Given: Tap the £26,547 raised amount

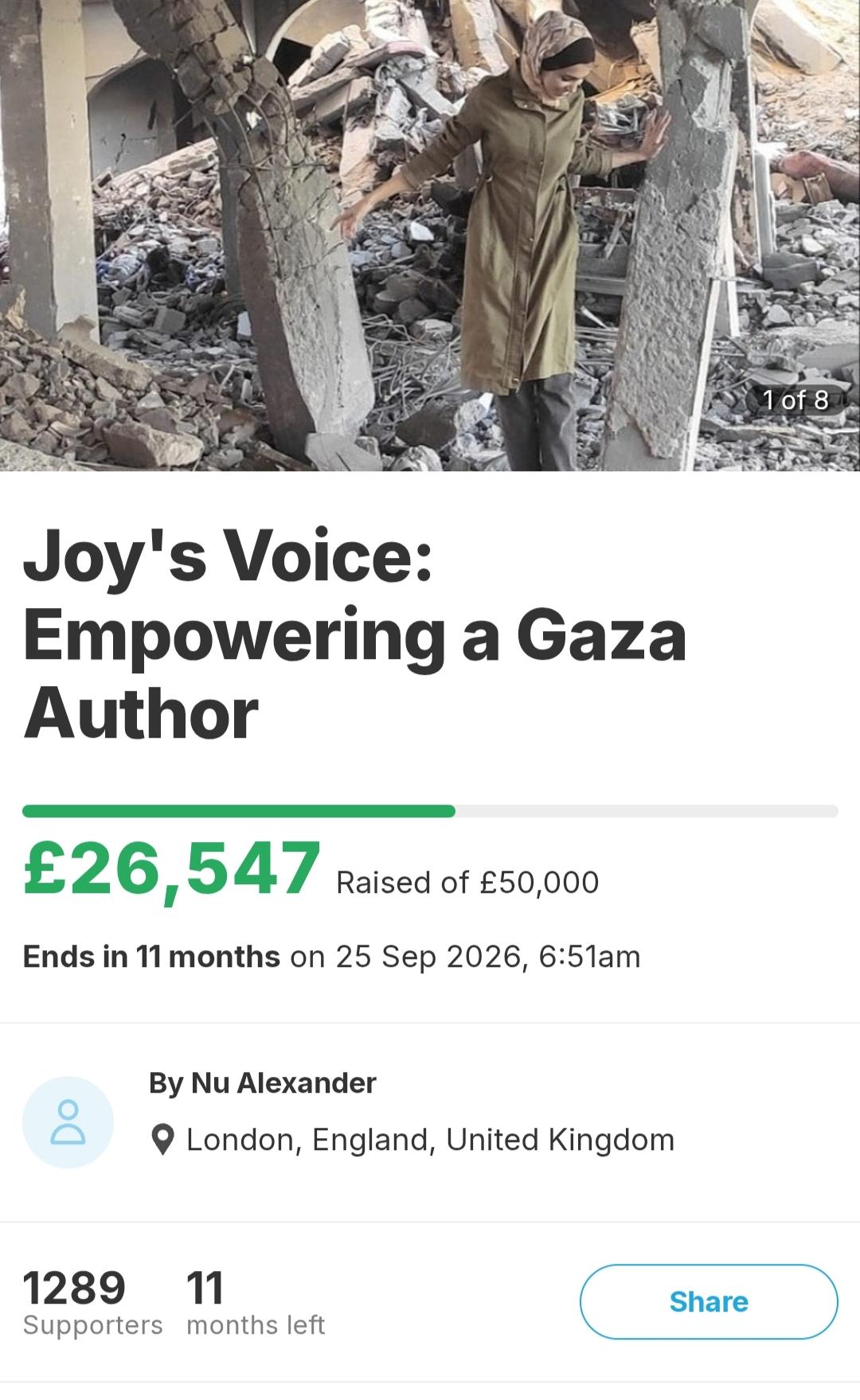Looking at the screenshot, I should click(x=171, y=869).
